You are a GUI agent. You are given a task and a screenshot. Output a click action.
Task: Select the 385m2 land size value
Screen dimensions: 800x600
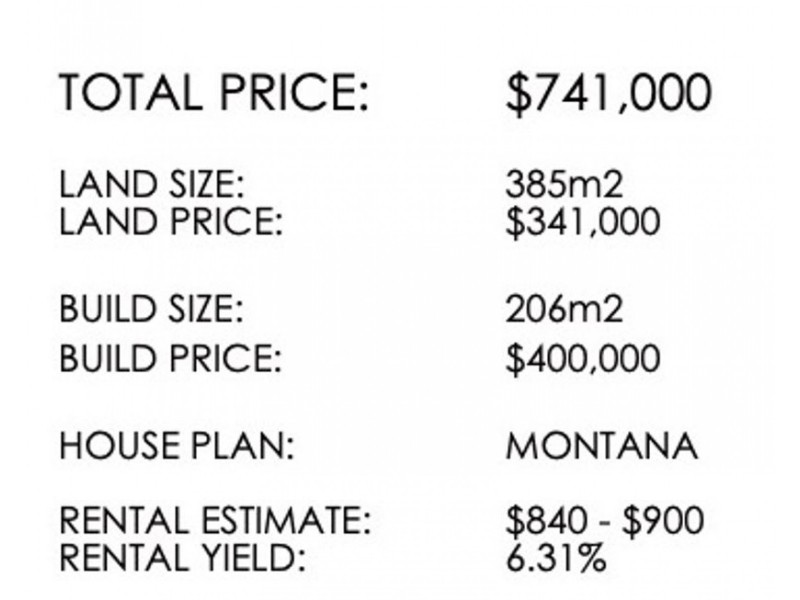pos(564,184)
